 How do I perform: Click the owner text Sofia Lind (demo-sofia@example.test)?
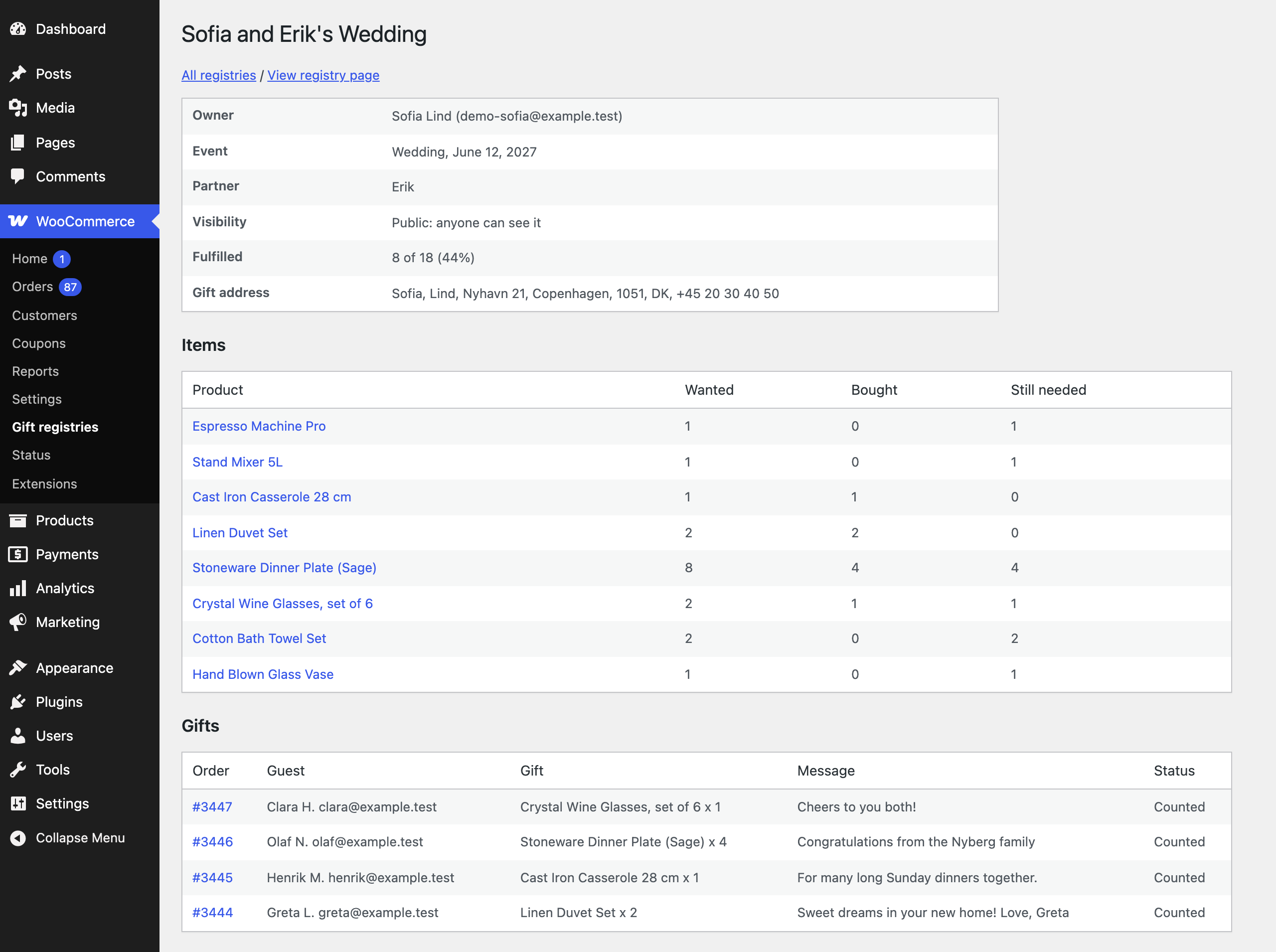point(507,117)
